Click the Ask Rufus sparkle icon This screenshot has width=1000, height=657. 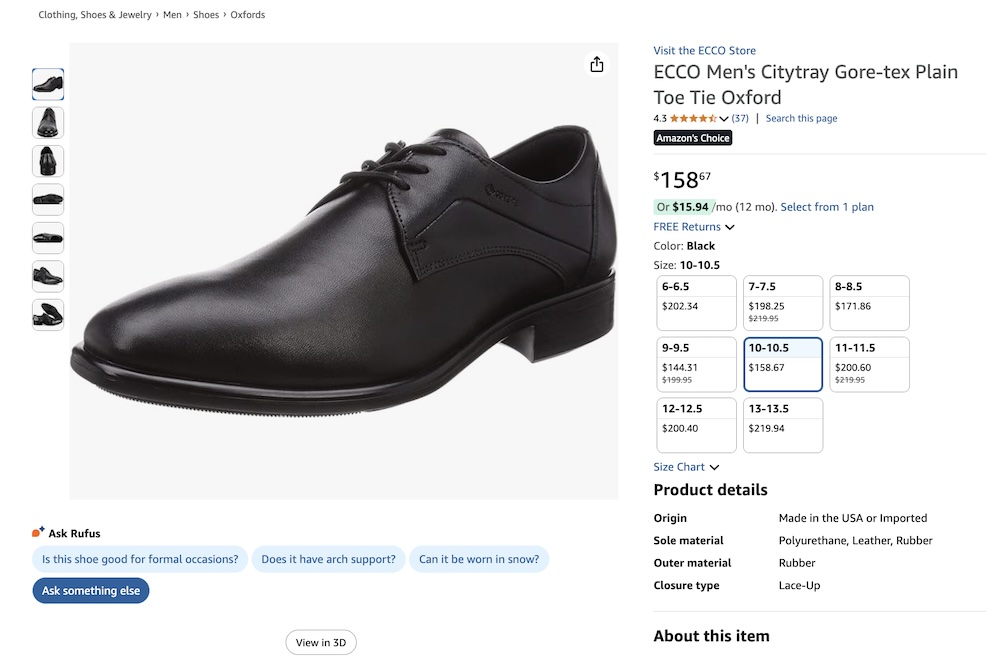tap(38, 533)
